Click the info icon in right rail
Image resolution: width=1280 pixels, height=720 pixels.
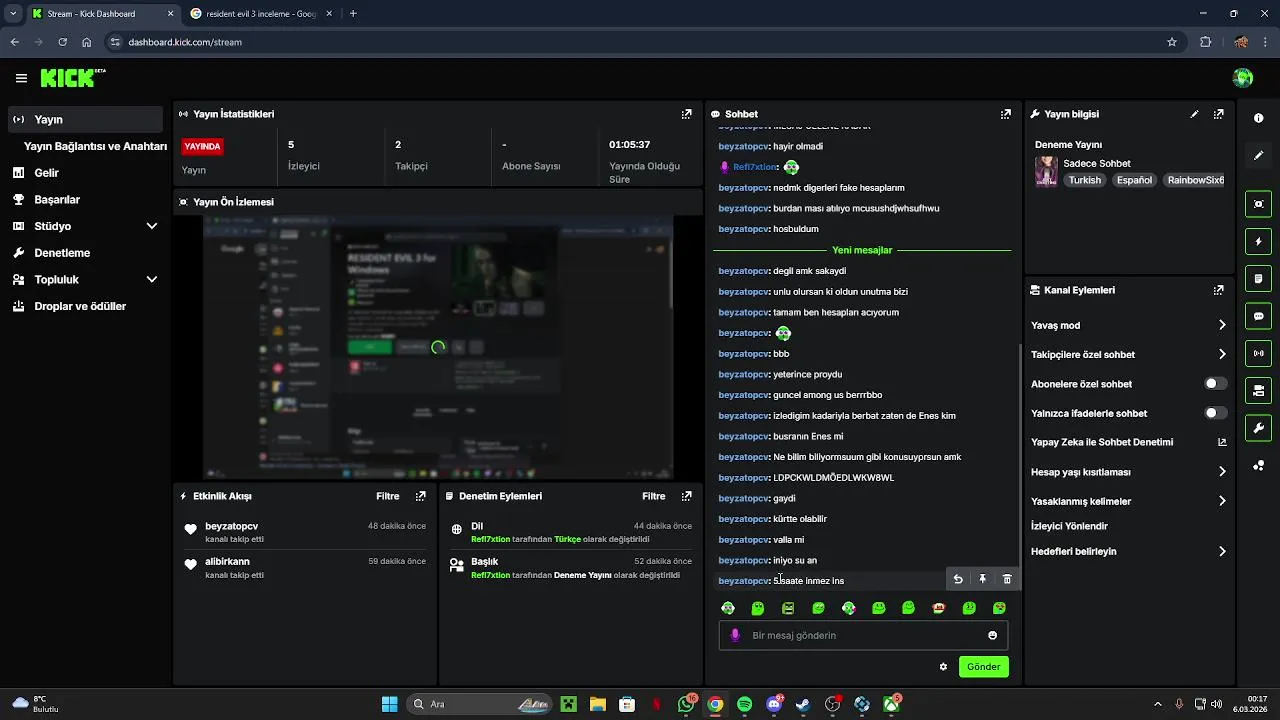(1258, 118)
